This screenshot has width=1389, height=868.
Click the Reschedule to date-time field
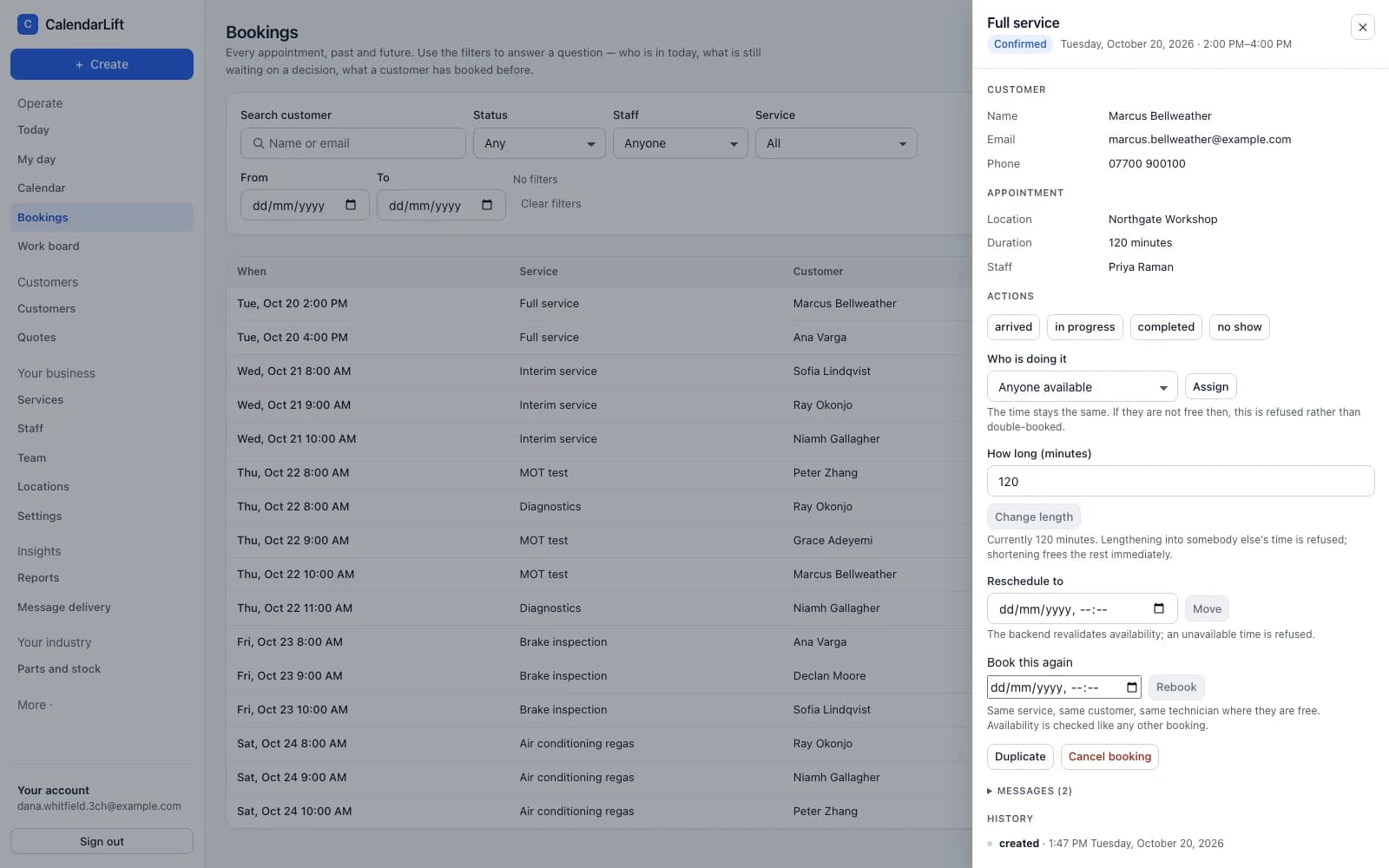point(1082,608)
